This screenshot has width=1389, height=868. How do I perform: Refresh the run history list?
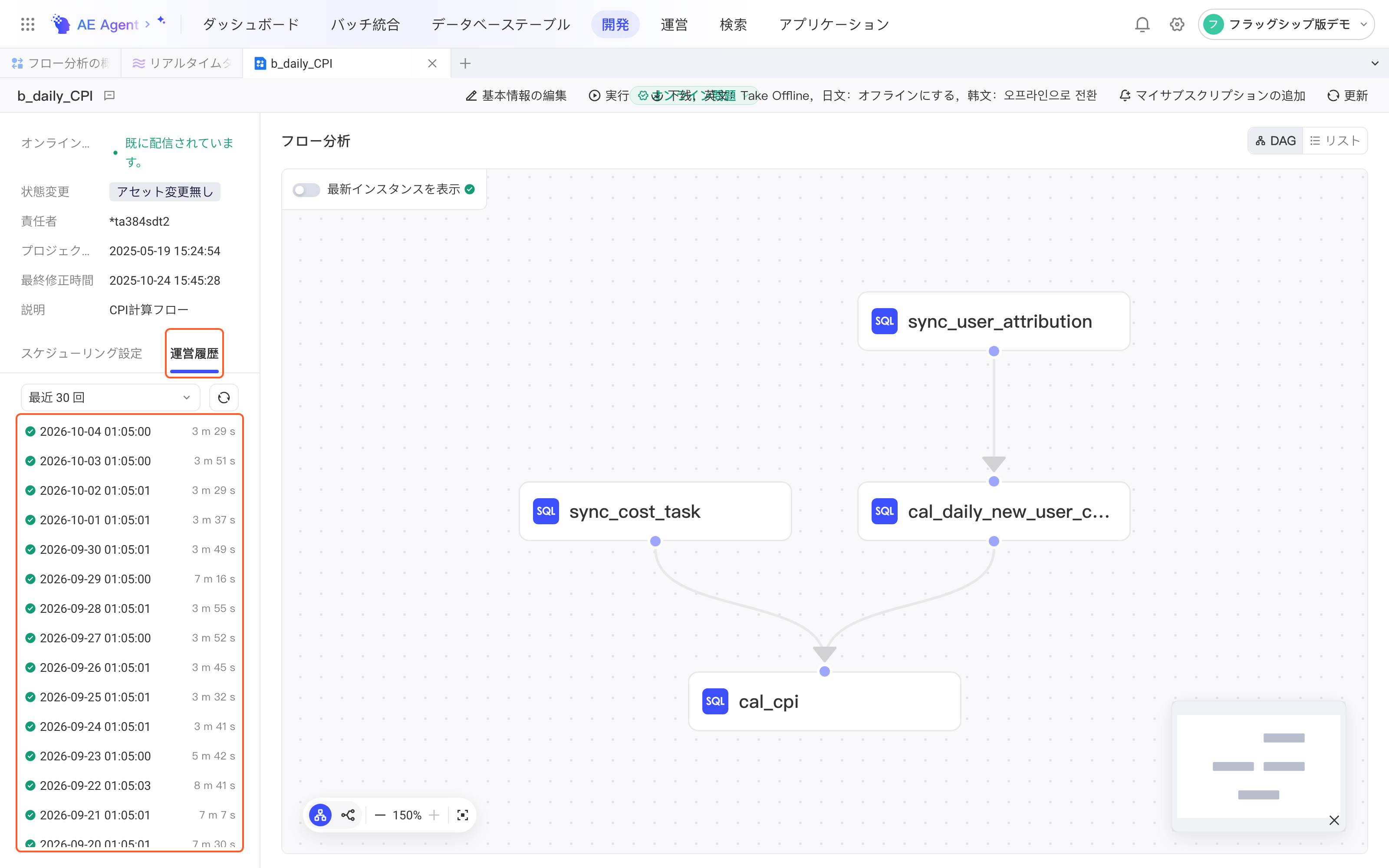[x=224, y=397]
